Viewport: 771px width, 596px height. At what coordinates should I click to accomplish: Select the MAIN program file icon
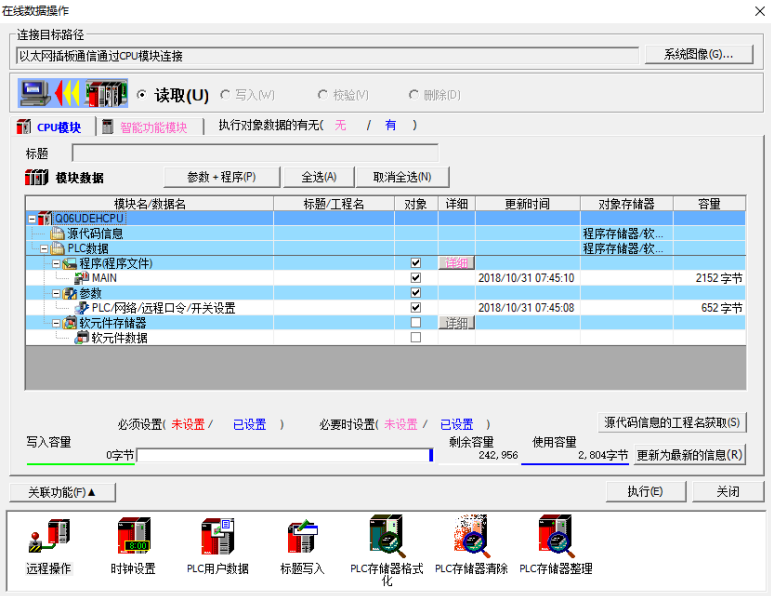(x=82, y=278)
